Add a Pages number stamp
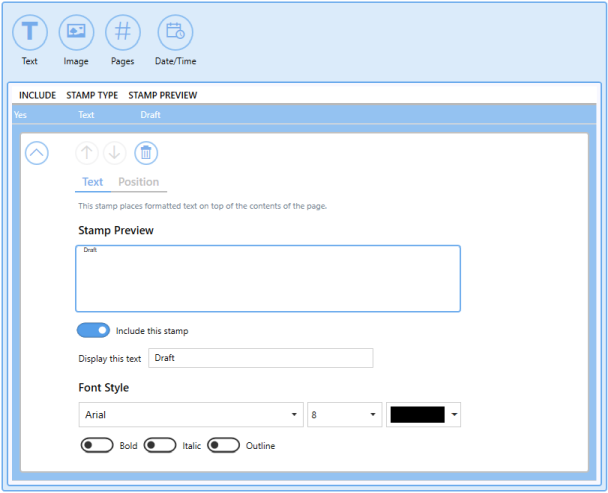Image resolution: width=608 pixels, height=493 pixels. point(123,33)
